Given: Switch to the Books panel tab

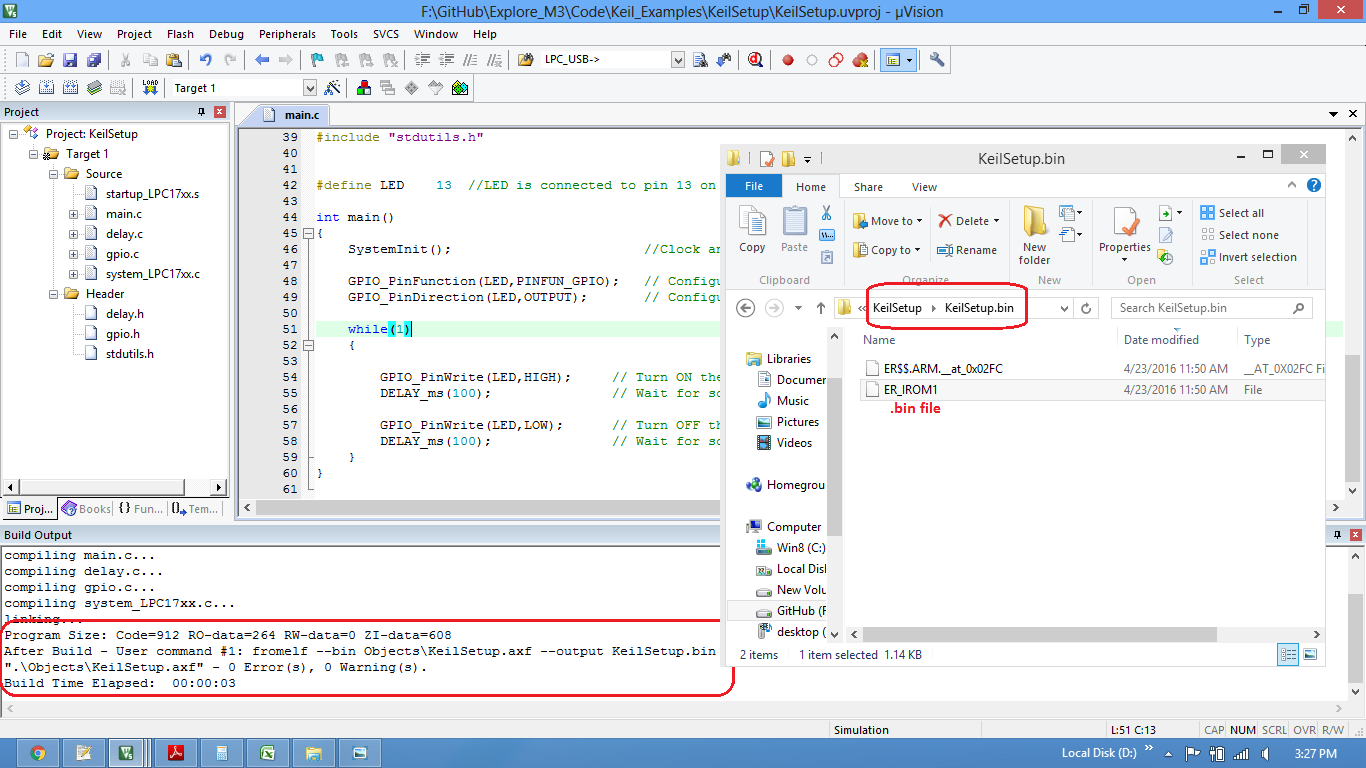Looking at the screenshot, I should 86,509.
